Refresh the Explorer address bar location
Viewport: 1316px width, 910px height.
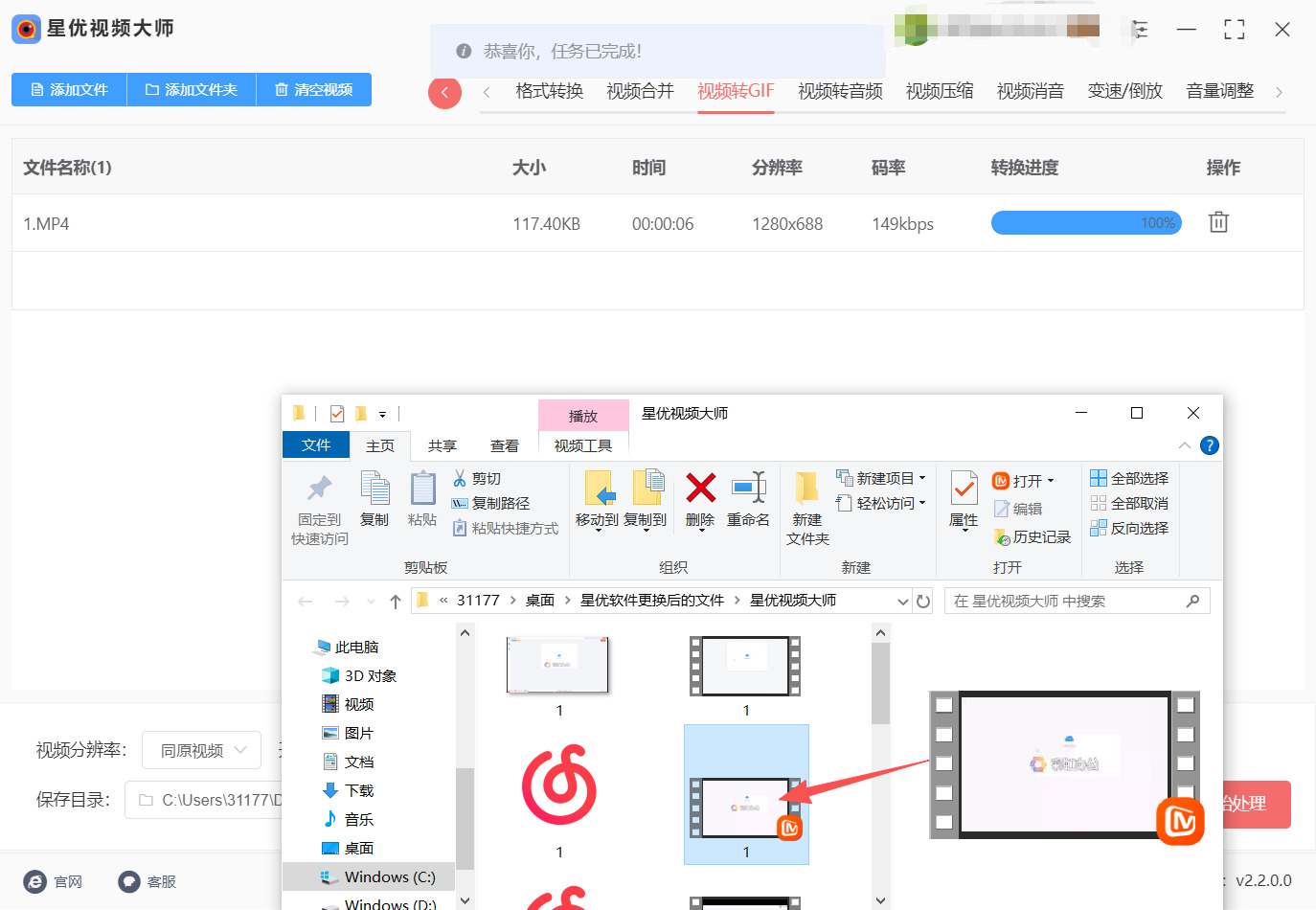pos(923,601)
